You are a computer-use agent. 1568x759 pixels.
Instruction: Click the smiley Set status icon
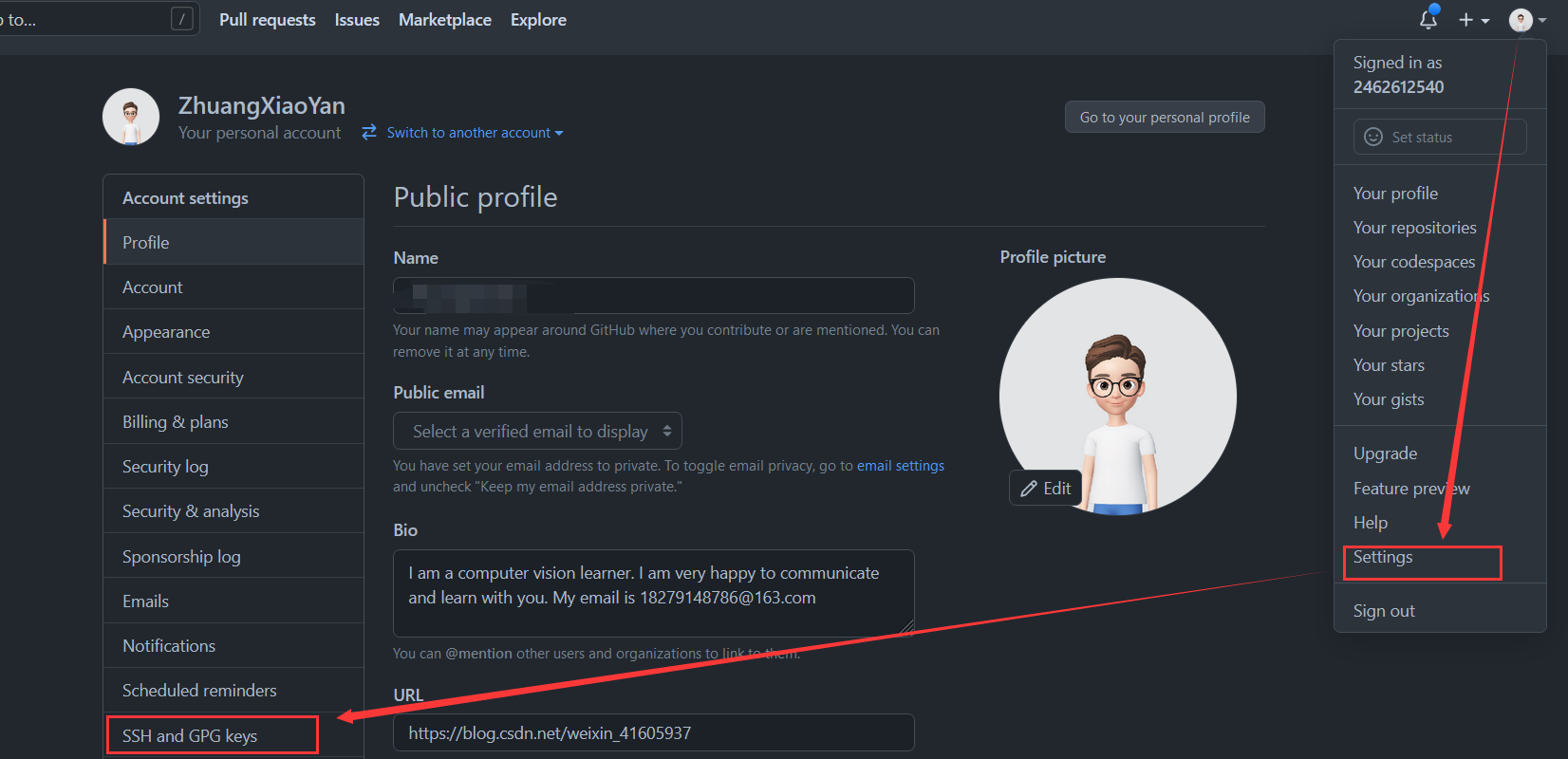click(1373, 137)
